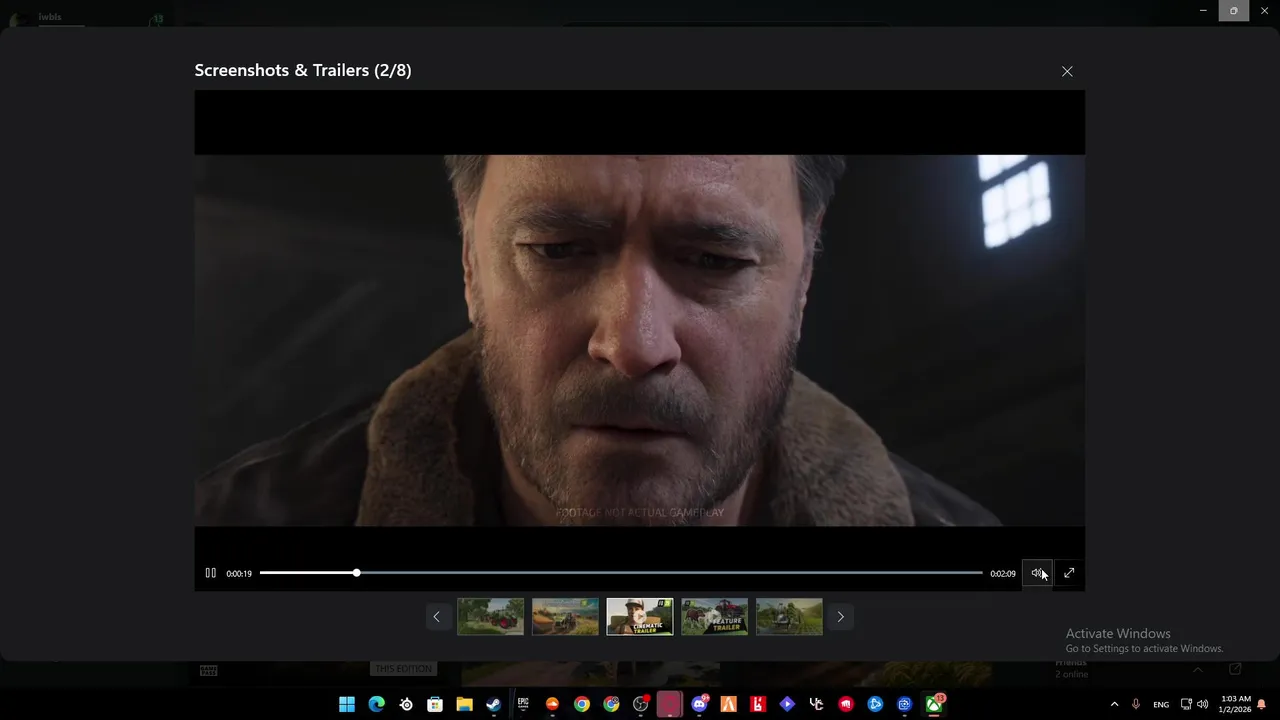Expand the trailer video to fullscreen
Viewport: 1280px width, 720px height.
(1069, 573)
